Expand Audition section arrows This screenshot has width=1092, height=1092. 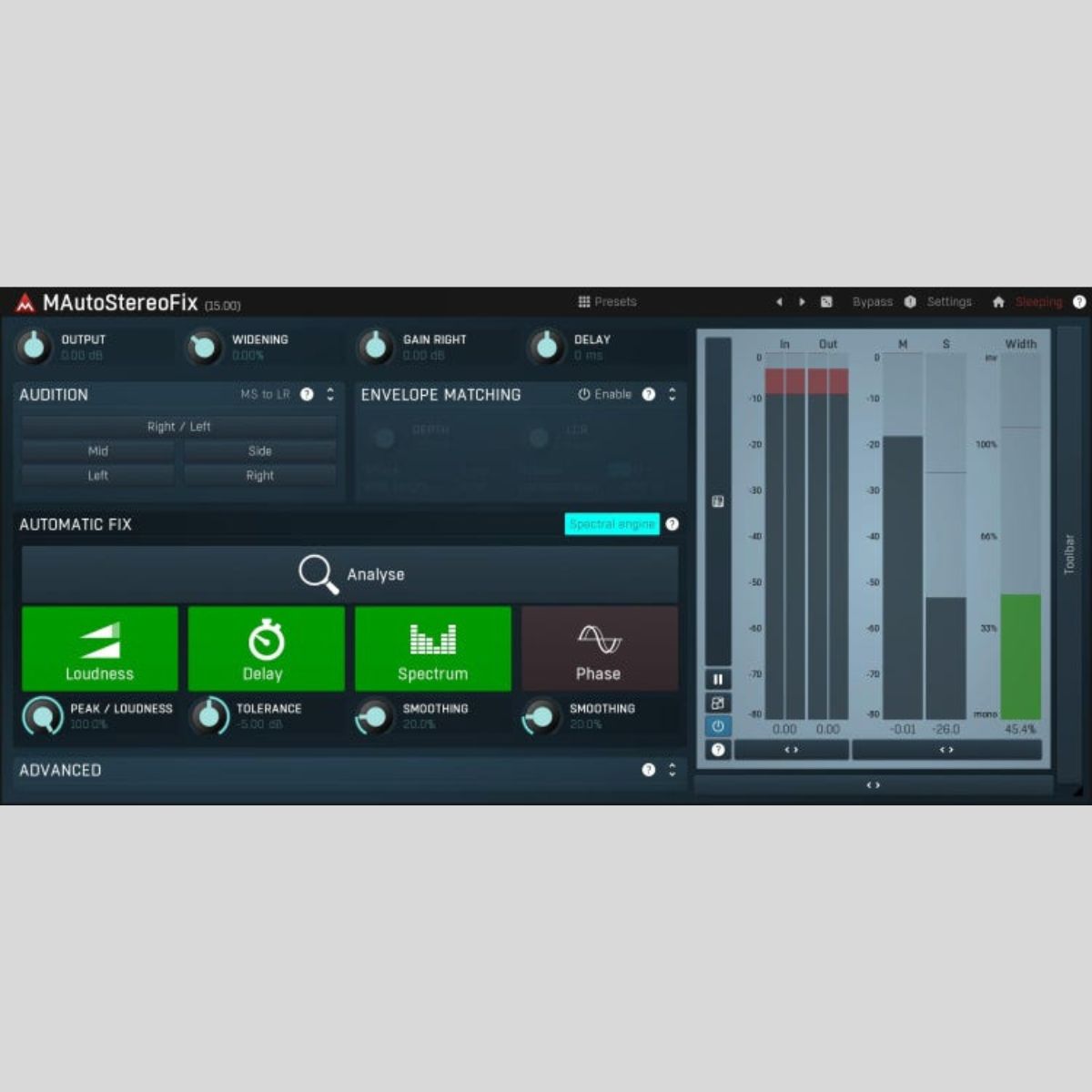(x=330, y=394)
